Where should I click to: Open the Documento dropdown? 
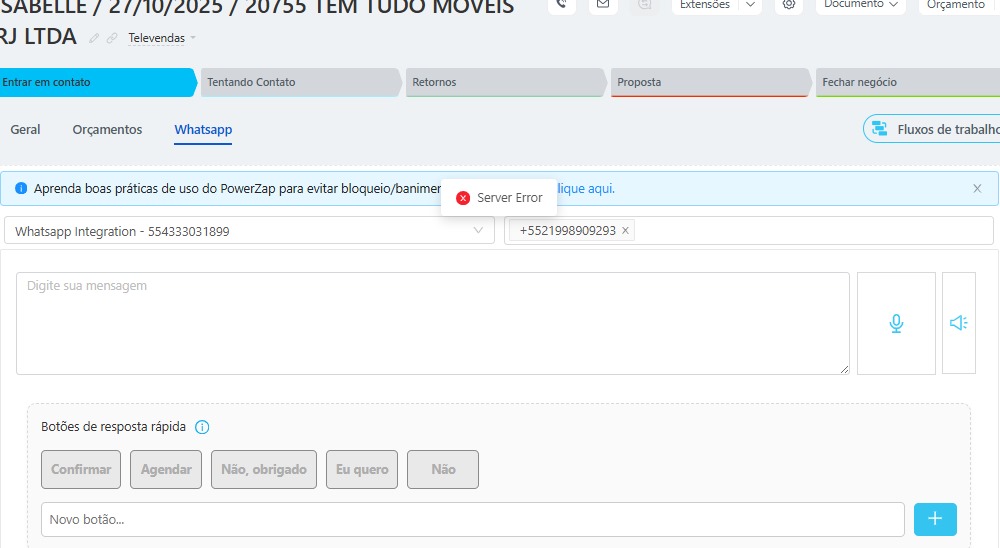[860, 5]
